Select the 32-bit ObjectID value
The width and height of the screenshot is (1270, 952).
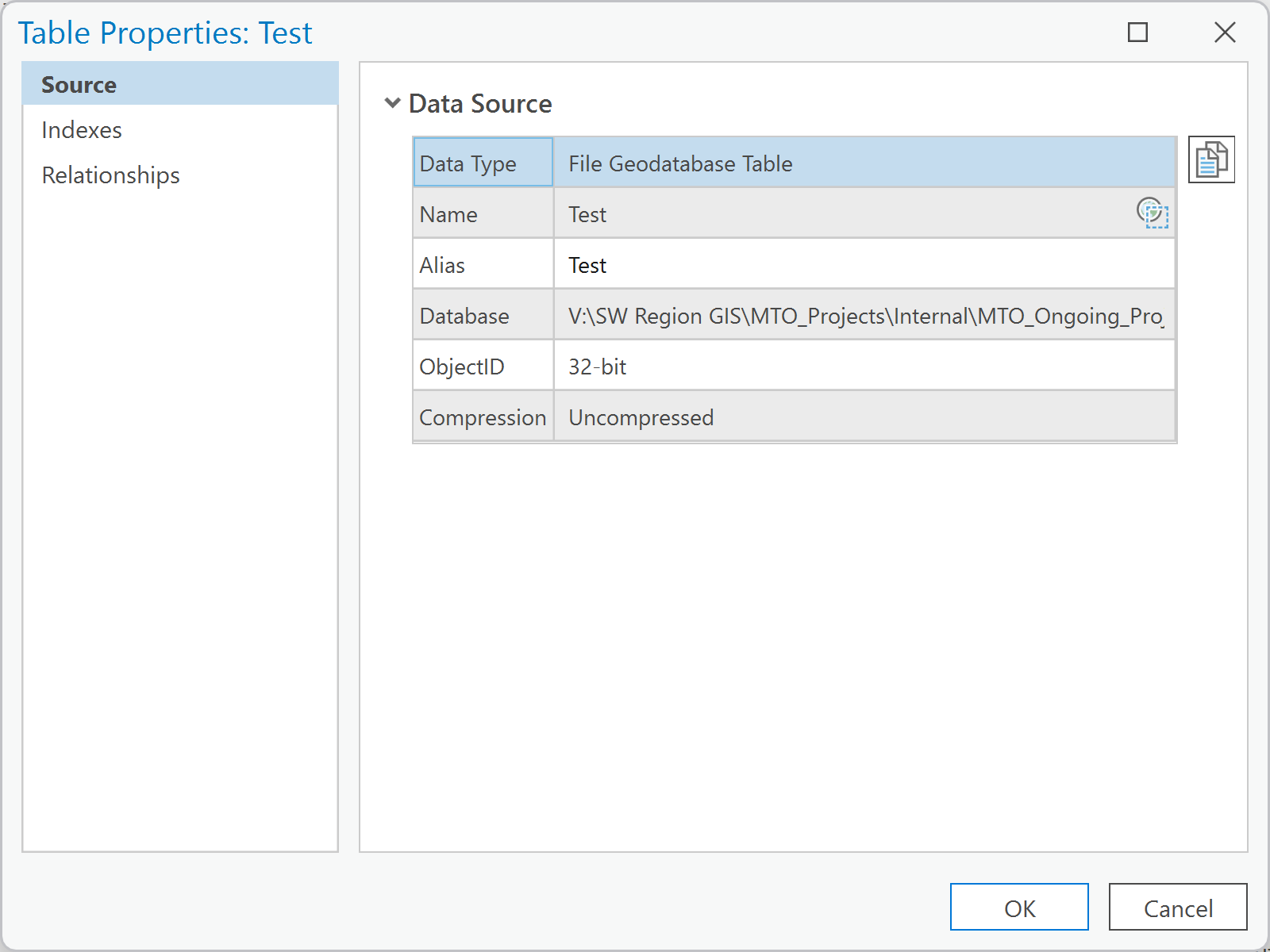tap(864, 367)
